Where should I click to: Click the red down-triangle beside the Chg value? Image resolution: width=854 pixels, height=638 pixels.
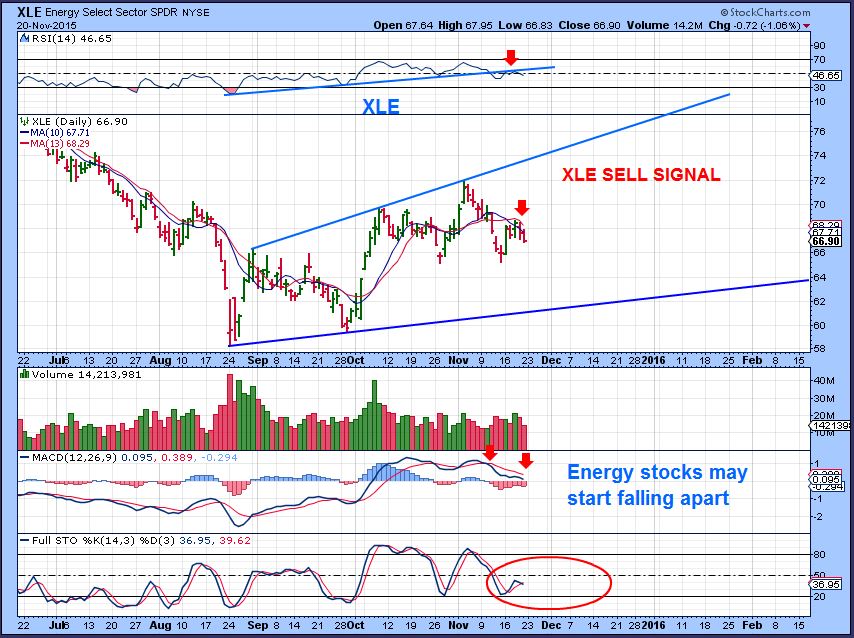(806, 26)
